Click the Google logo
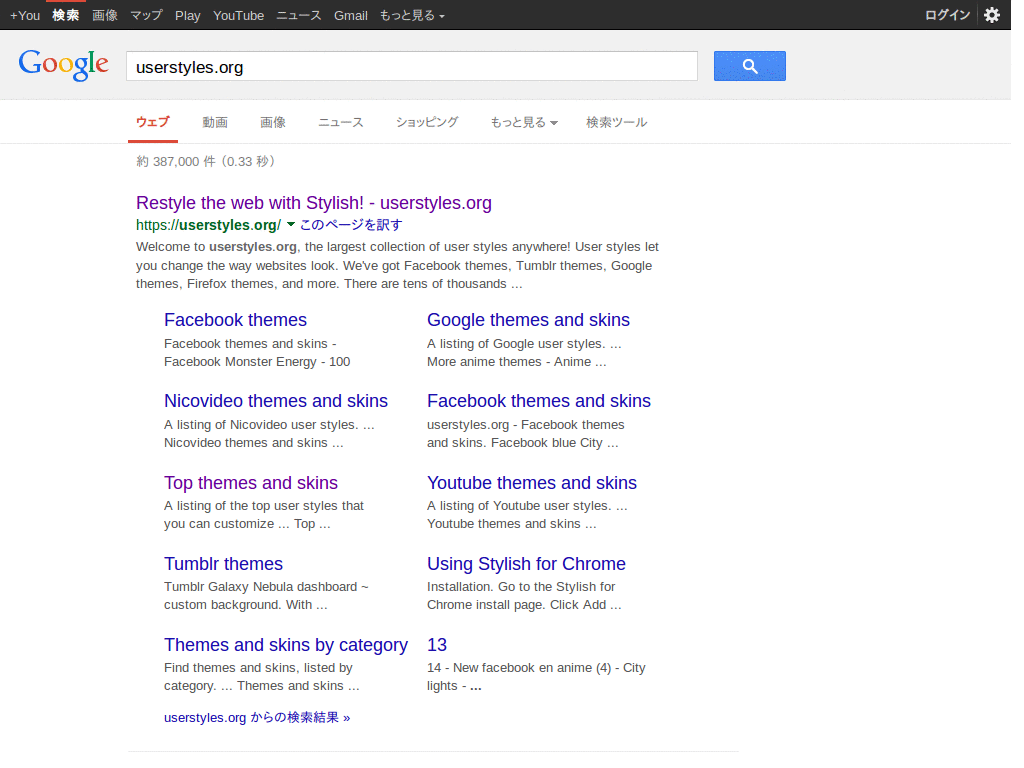This screenshot has width=1024, height=768. click(63, 65)
